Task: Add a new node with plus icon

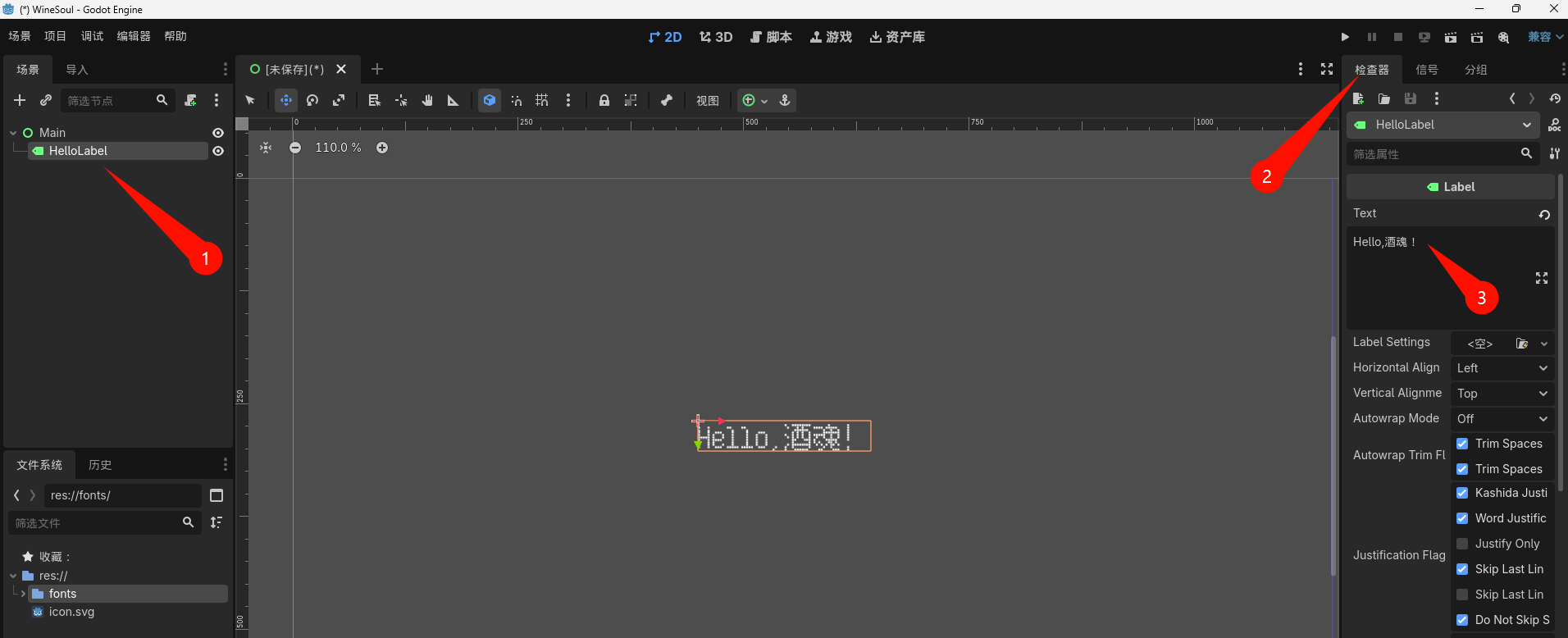Action: point(20,100)
